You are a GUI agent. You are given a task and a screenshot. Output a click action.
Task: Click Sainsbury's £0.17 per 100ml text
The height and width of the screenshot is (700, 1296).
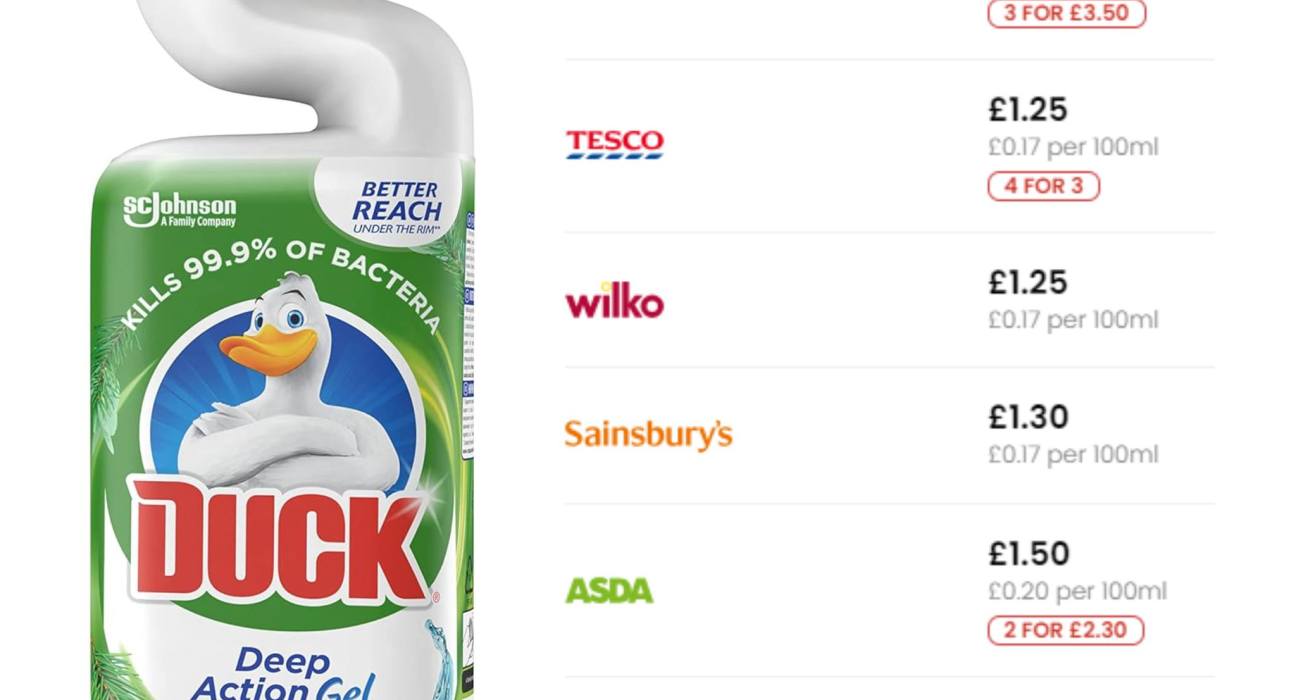point(1073,454)
